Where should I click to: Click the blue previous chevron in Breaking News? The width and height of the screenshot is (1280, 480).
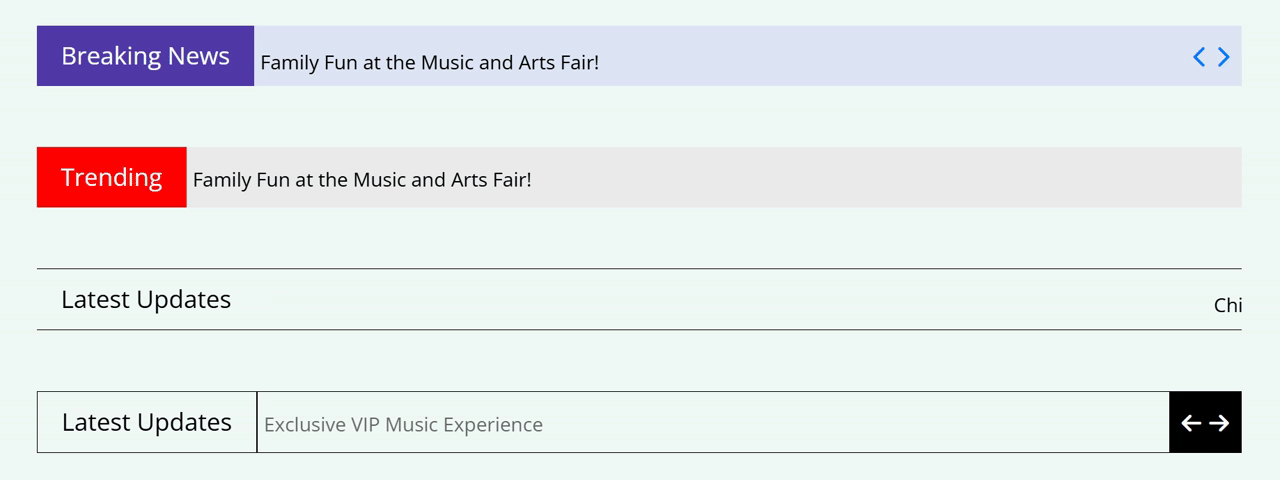pos(1199,57)
